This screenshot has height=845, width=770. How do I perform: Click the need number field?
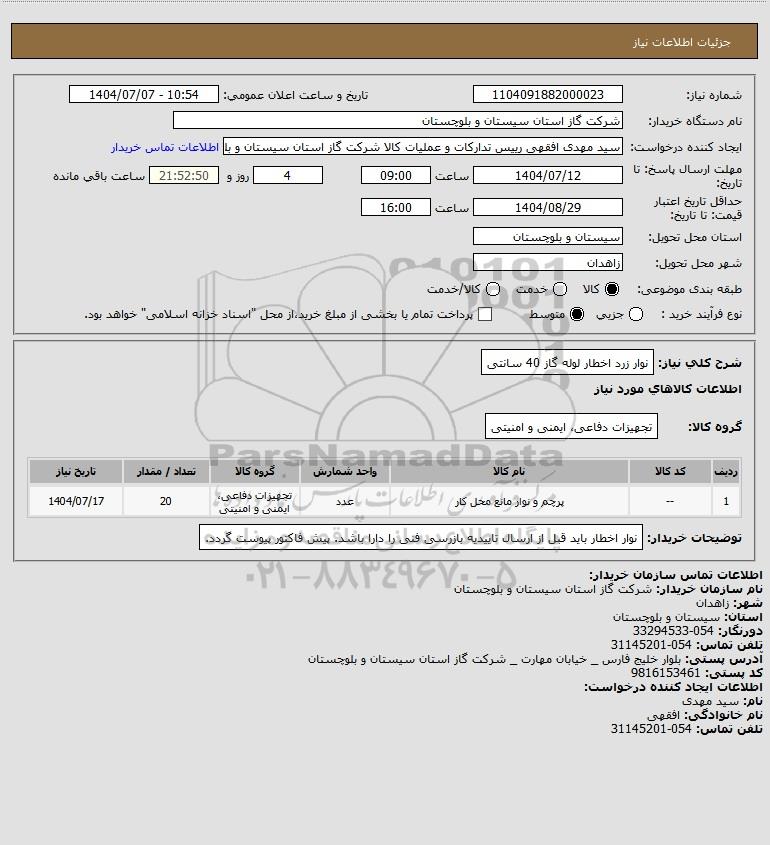(547, 94)
